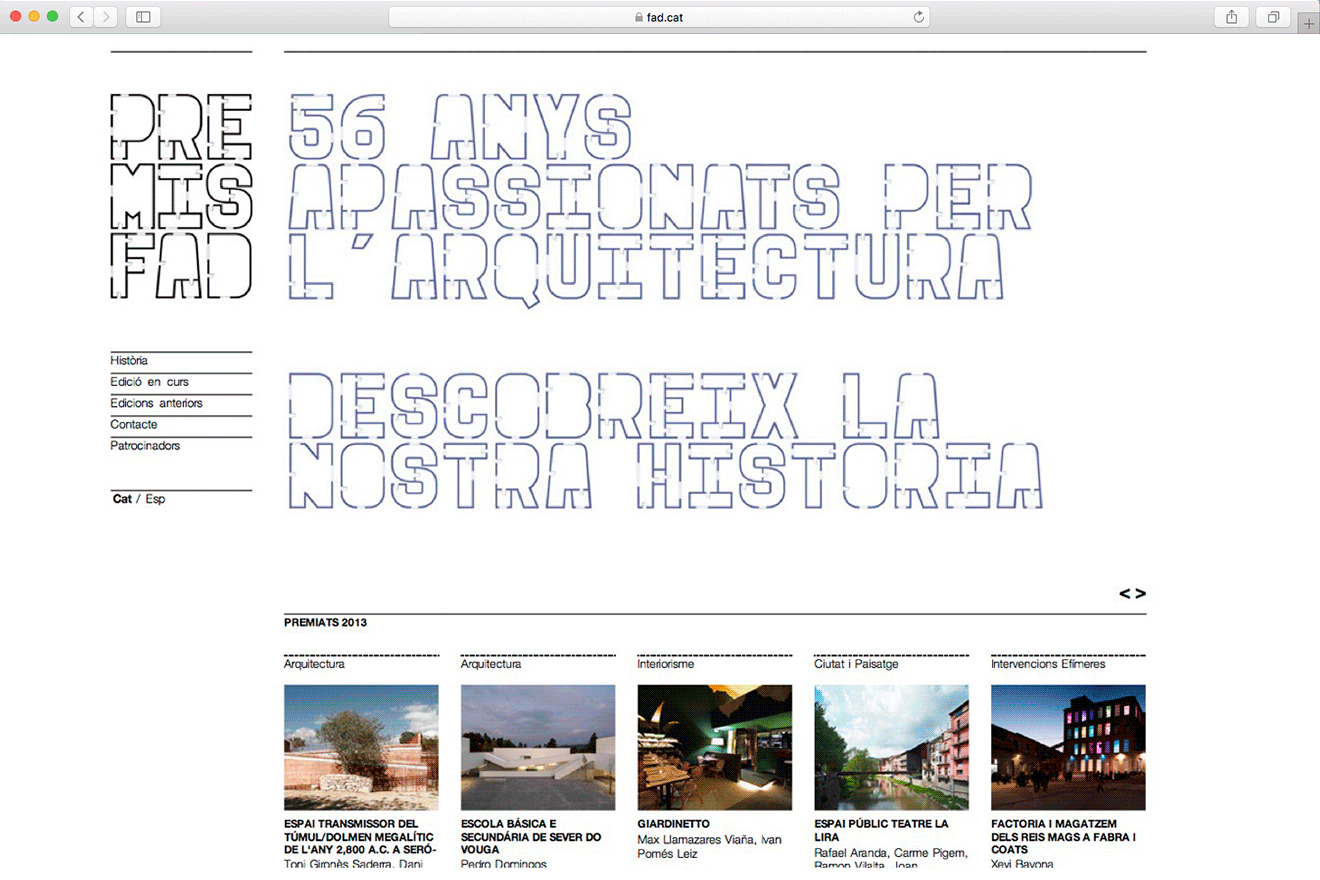The height and width of the screenshot is (880, 1320).
Task: Open a new tab with plus button
Action: [x=1308, y=24]
